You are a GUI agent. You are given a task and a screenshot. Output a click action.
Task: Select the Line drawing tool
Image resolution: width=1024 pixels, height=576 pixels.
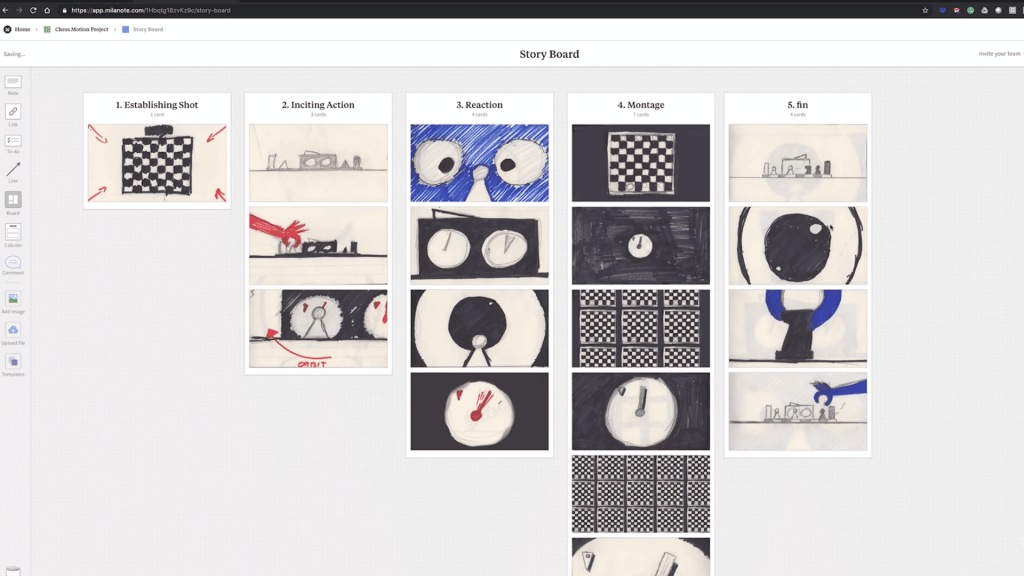point(13,170)
